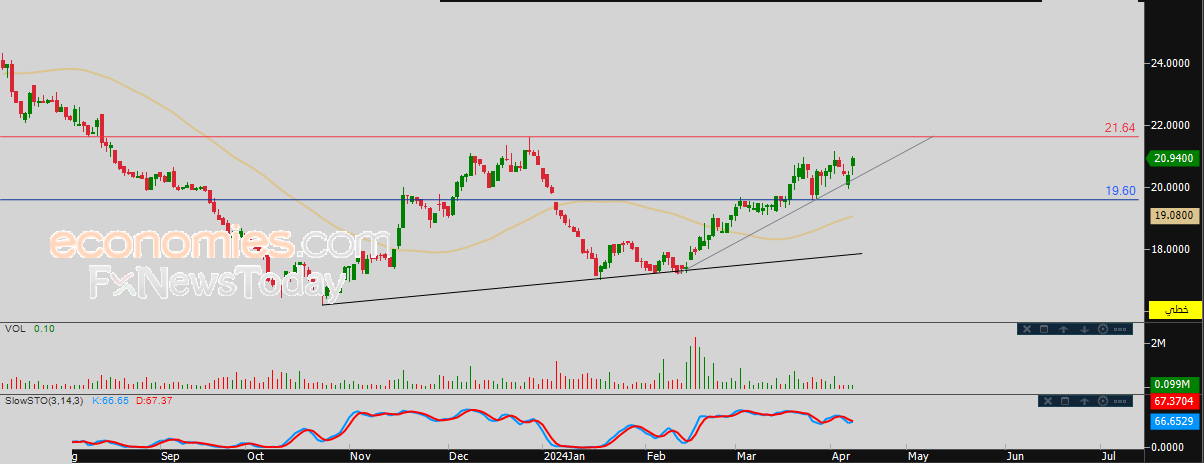The image size is (1204, 464).
Task: Click the K:66.65 stochastic value
Action: click(111, 401)
